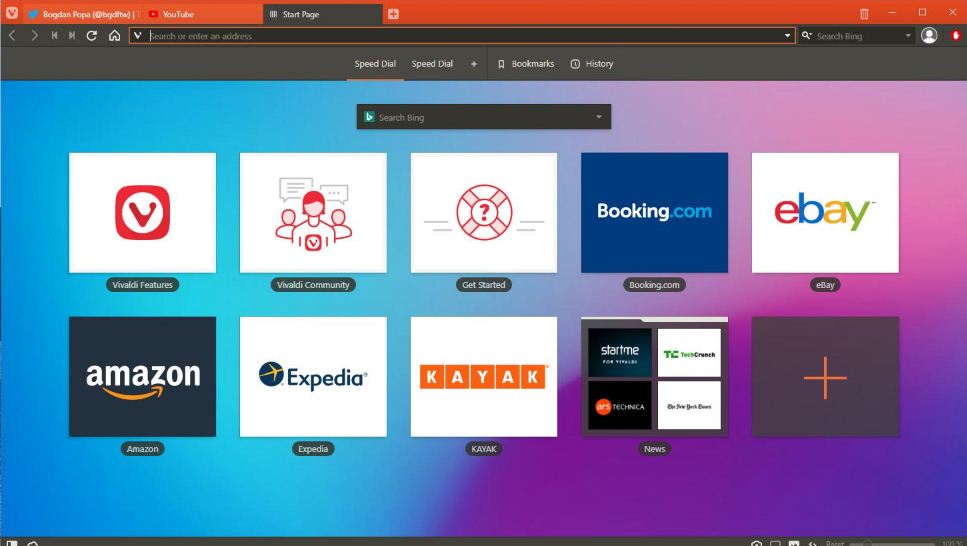Viewport: 967px width, 546px height.
Task: Click the 'Vivaldi Community' caption label
Action: 313,284
